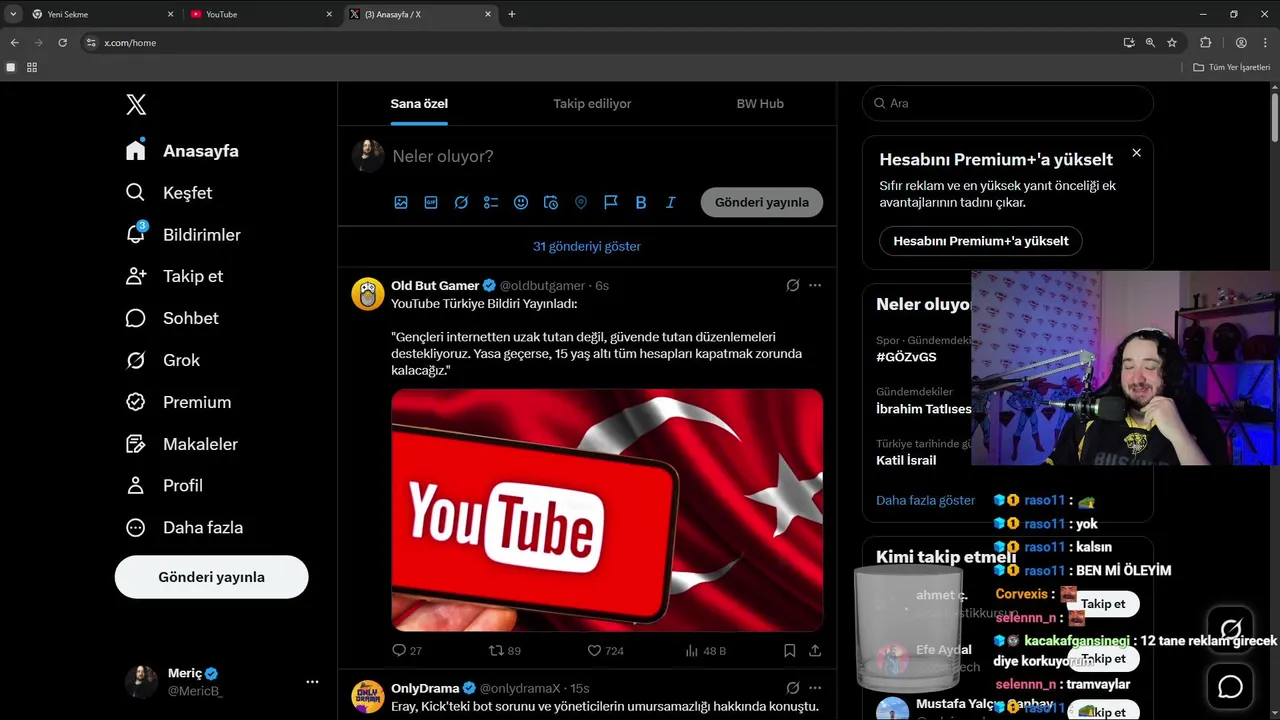
Task: Reload the page
Action: tap(62, 43)
